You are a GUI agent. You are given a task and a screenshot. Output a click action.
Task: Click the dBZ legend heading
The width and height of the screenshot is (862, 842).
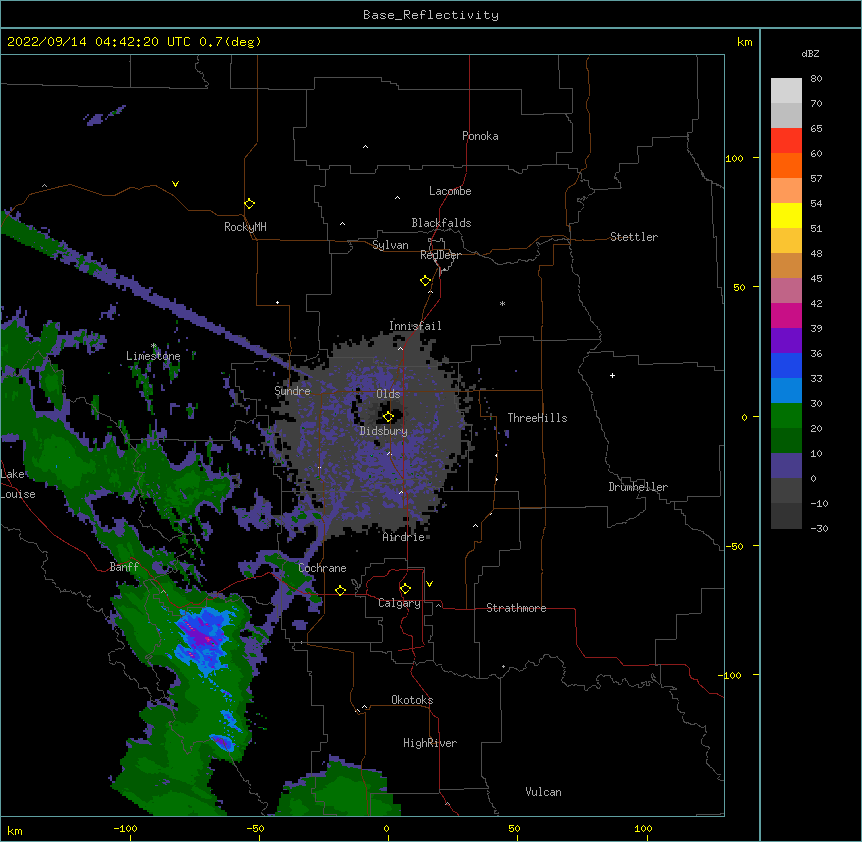tap(810, 53)
